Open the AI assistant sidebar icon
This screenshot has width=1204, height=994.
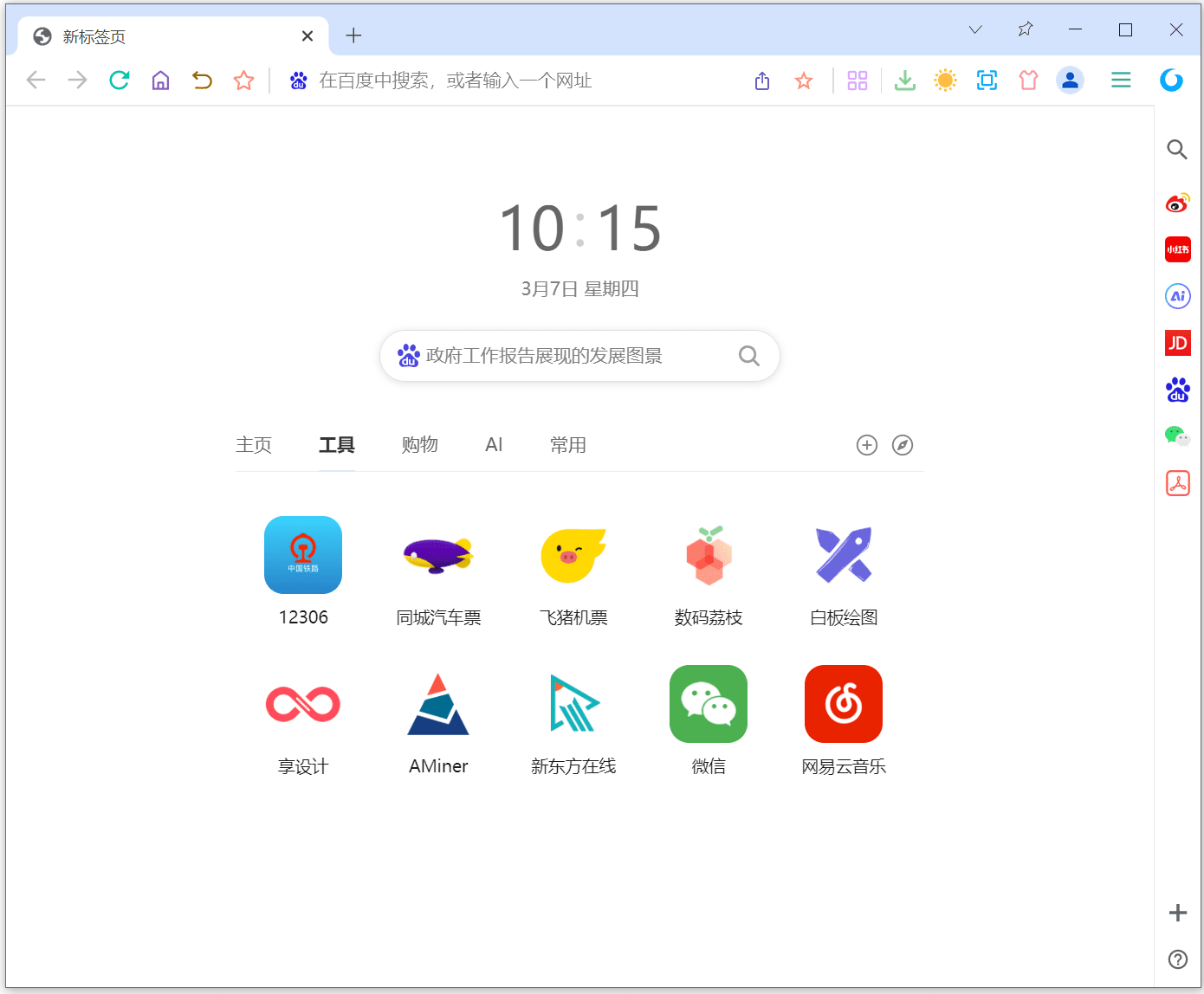point(1178,296)
